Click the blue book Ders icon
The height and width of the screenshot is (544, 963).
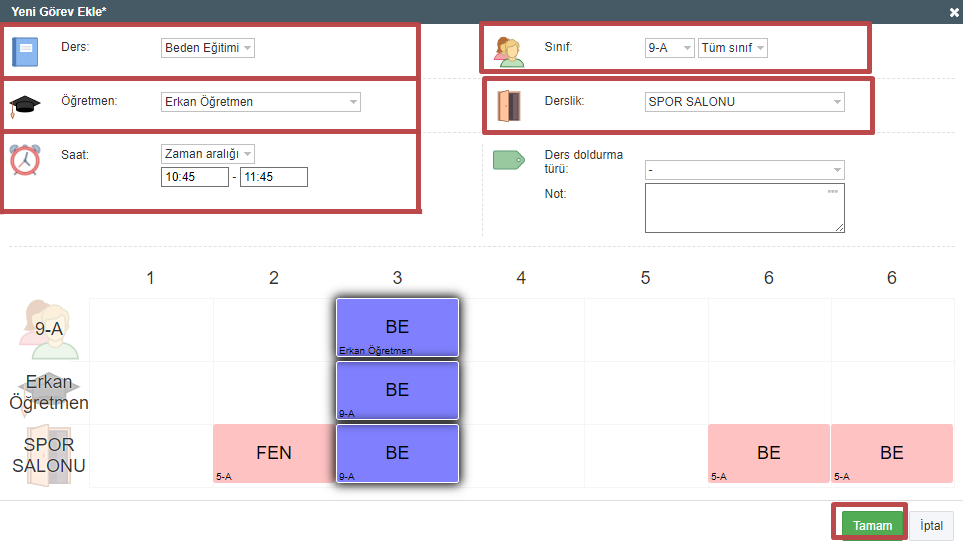pyautogui.click(x=24, y=51)
